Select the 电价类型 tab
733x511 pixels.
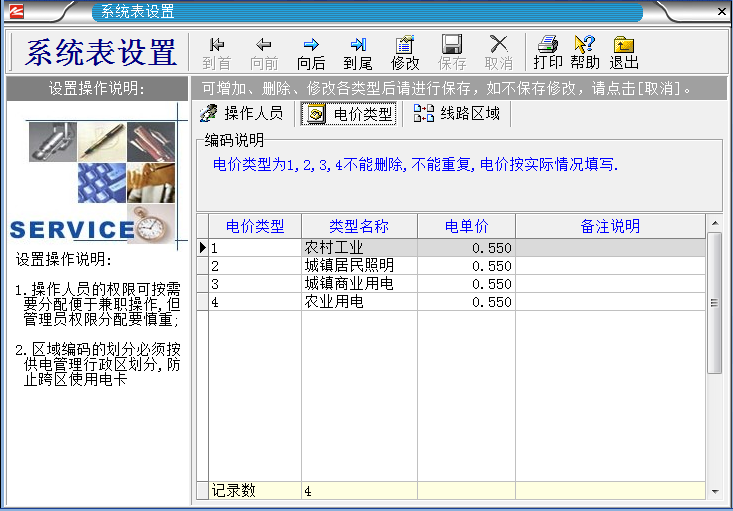(x=350, y=114)
